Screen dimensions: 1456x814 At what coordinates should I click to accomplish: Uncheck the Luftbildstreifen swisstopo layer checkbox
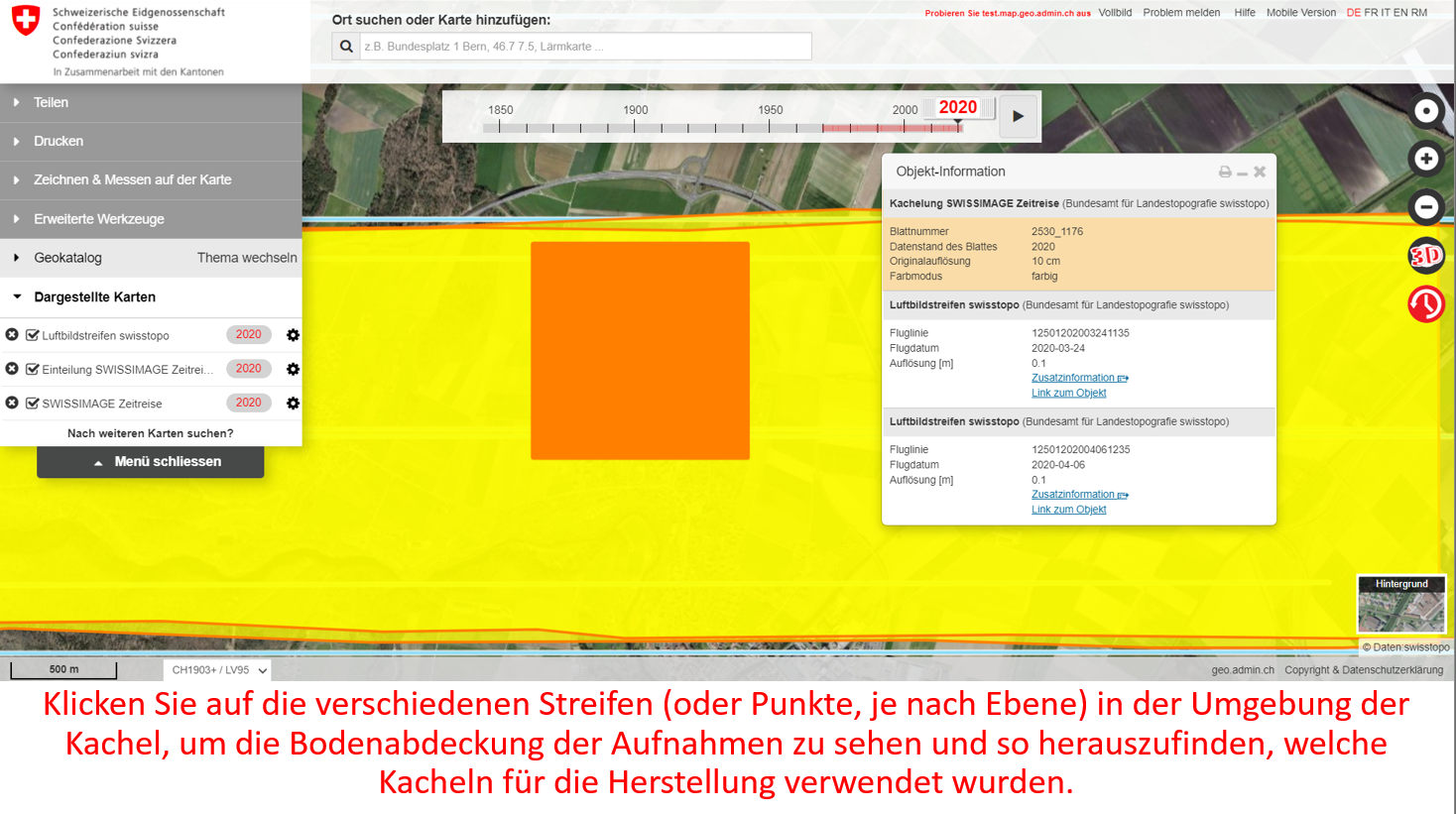(x=33, y=335)
